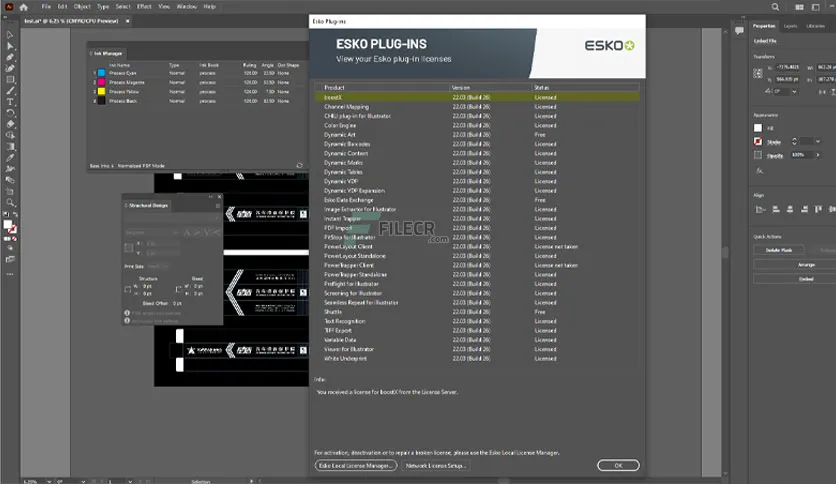The width and height of the screenshot is (836, 484).
Task: Select the 'White Underprint' plug-in row
Action: (477, 358)
